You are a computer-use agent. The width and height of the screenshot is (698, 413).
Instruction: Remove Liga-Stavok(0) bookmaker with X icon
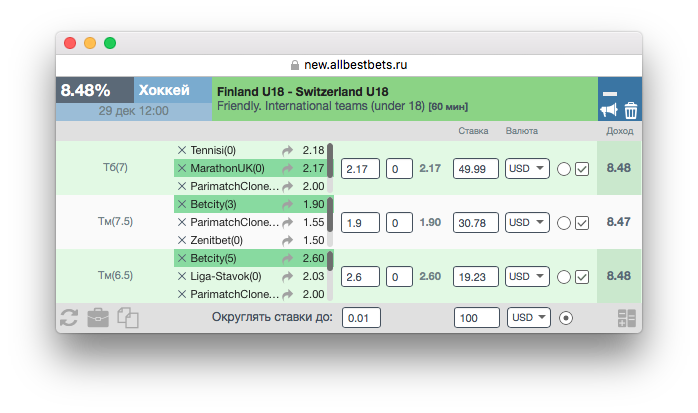182,276
